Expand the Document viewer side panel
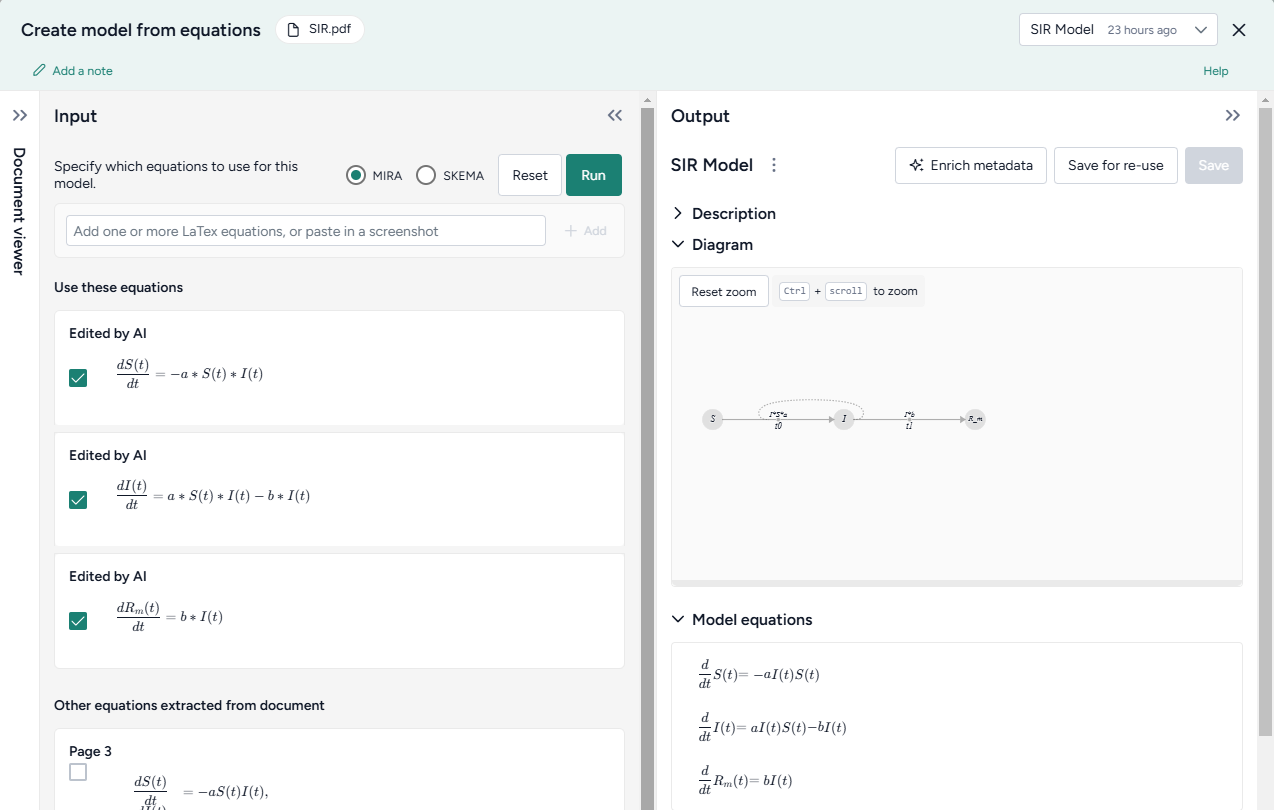This screenshot has height=810, width=1274. [19, 116]
